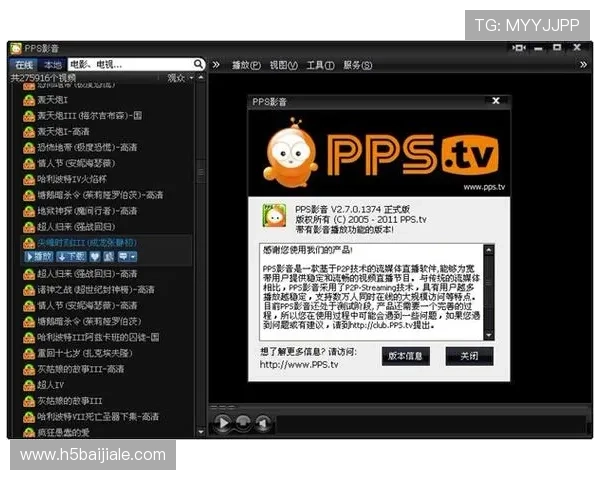Select 诸神之战 (超世纪封神榜)-高清 in list
600x480 pixels.
pos(96,290)
